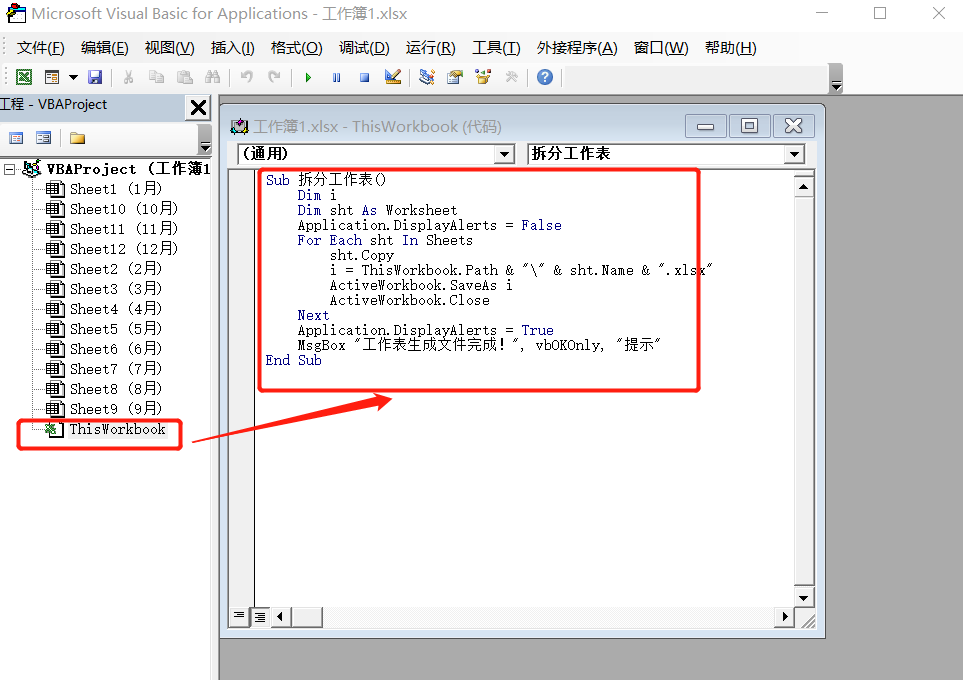Open the Insert object dropdown arrow
The image size is (963, 680).
[73, 77]
